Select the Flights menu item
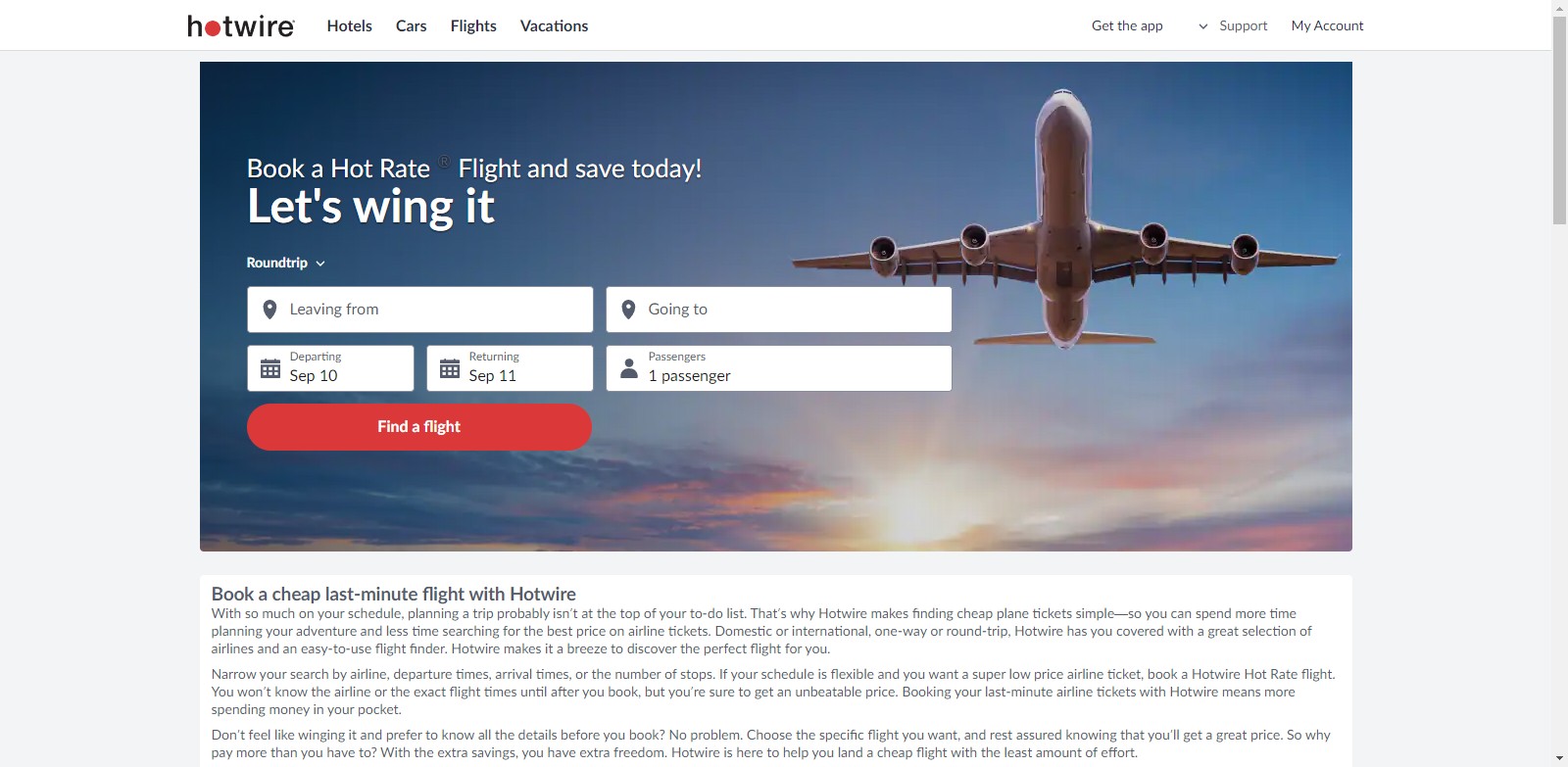This screenshot has width=1568, height=767. (x=473, y=25)
